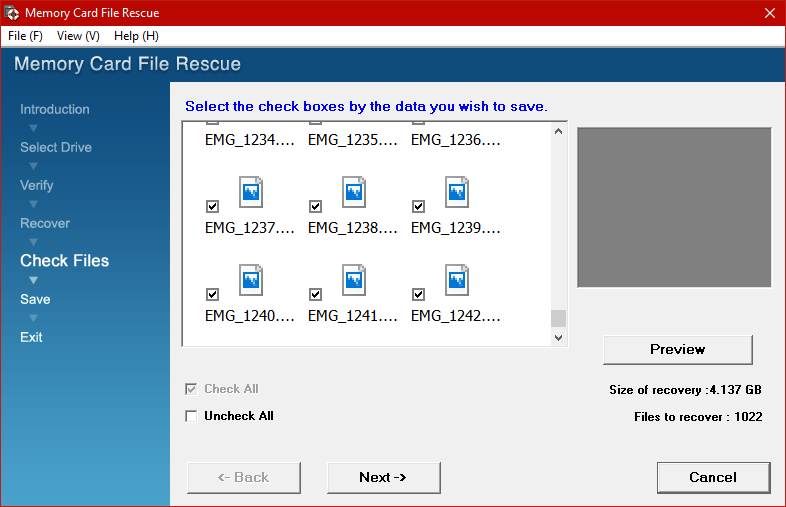Viewport: 786px width, 507px height.
Task: Open the Help (H) menu
Action: (136, 36)
